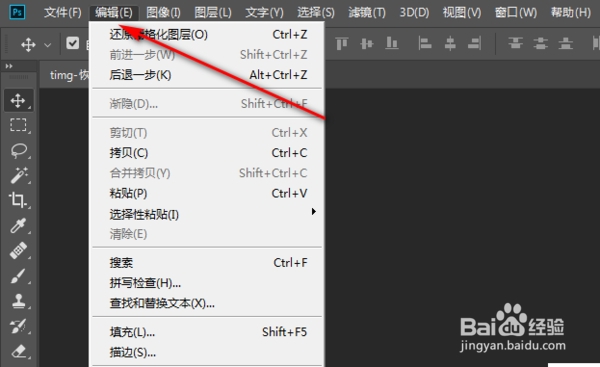Viewport: 600px width, 367px height.
Task: Align bottom edges icon in options bar
Action: tap(391, 43)
